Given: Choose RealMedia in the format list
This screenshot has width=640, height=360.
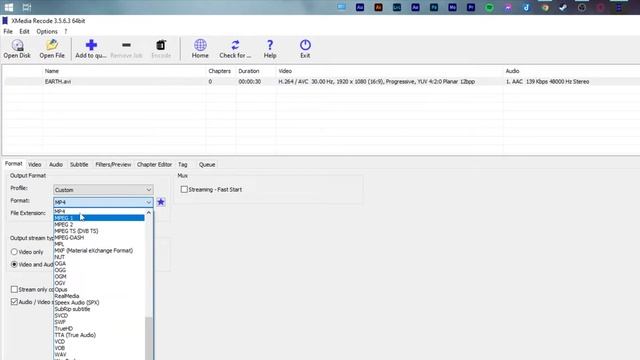Looking at the screenshot, I should point(99,296).
